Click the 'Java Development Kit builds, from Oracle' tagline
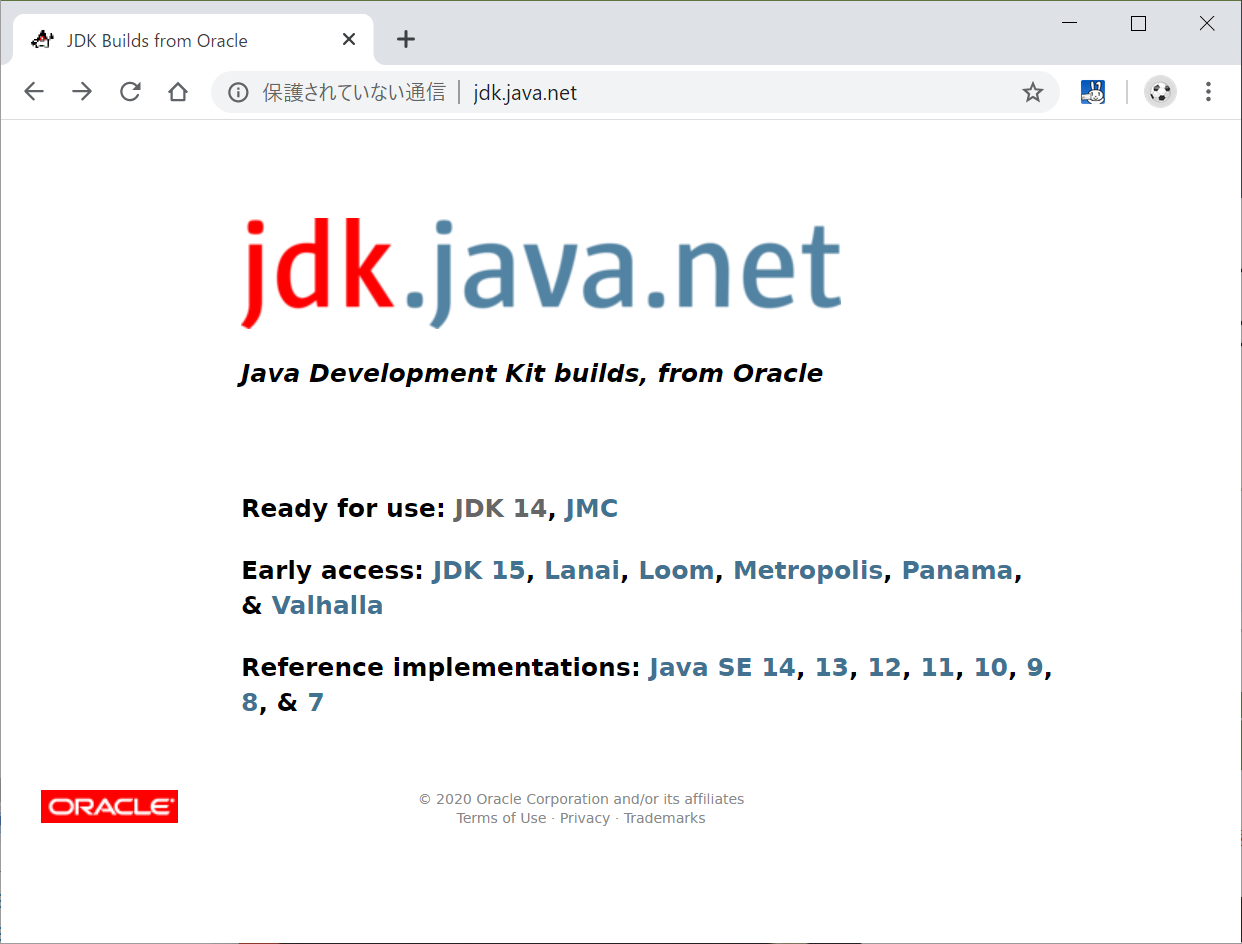The width and height of the screenshot is (1242, 944). tap(531, 373)
